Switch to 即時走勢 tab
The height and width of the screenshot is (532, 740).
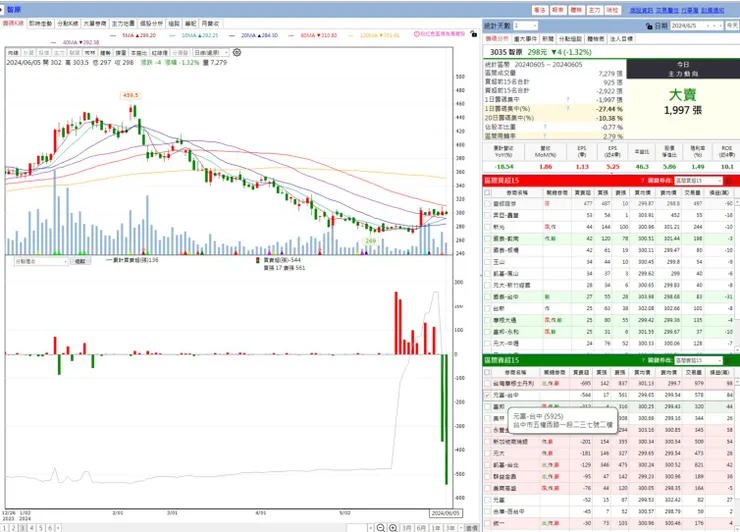click(x=40, y=24)
